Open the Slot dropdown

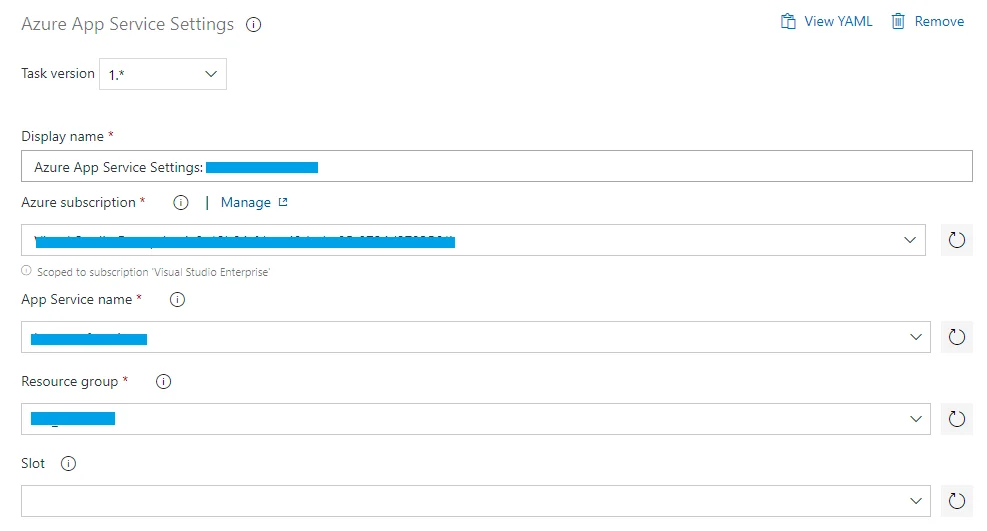point(916,501)
